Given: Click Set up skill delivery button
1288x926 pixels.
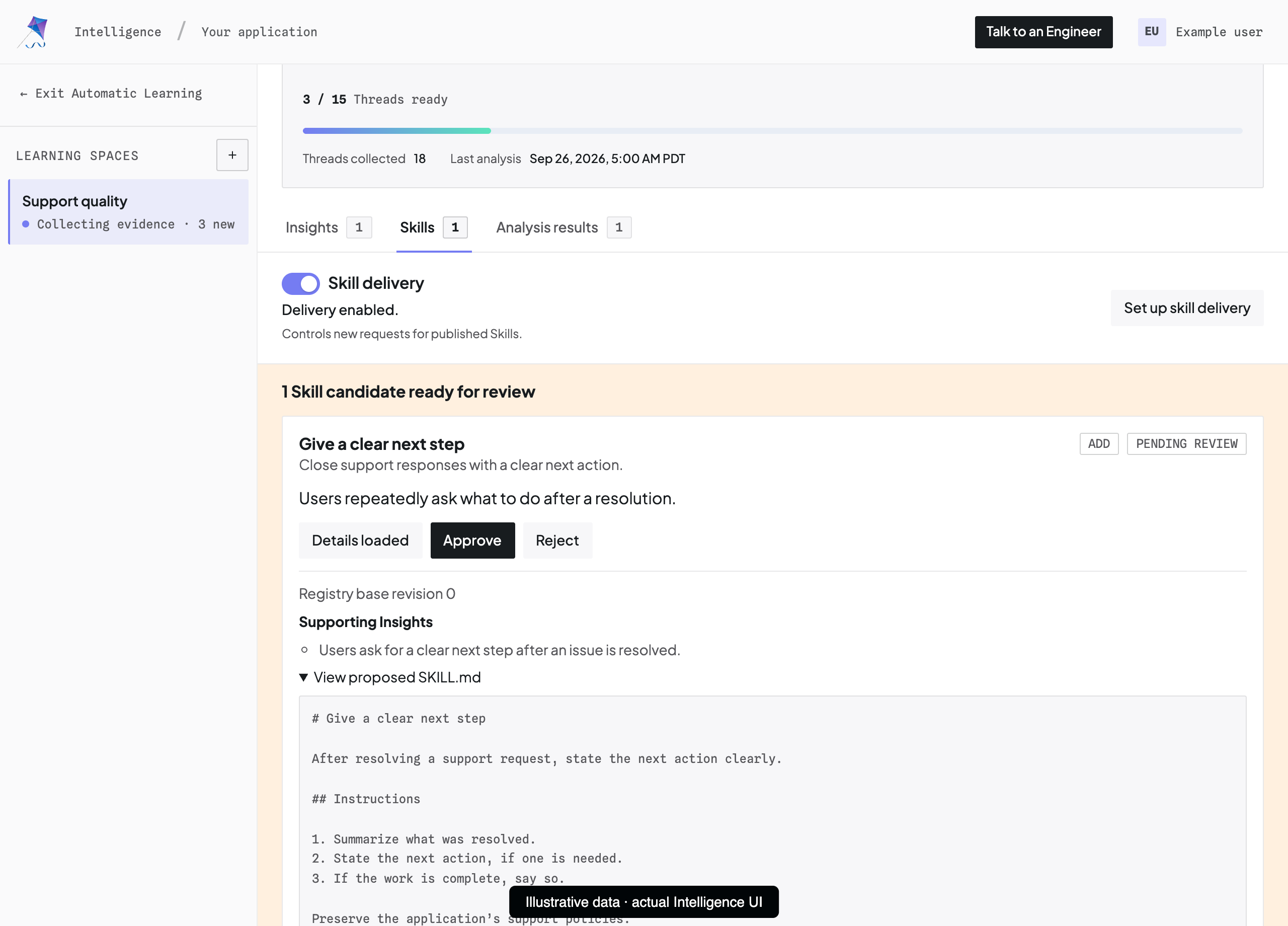Looking at the screenshot, I should coord(1187,308).
